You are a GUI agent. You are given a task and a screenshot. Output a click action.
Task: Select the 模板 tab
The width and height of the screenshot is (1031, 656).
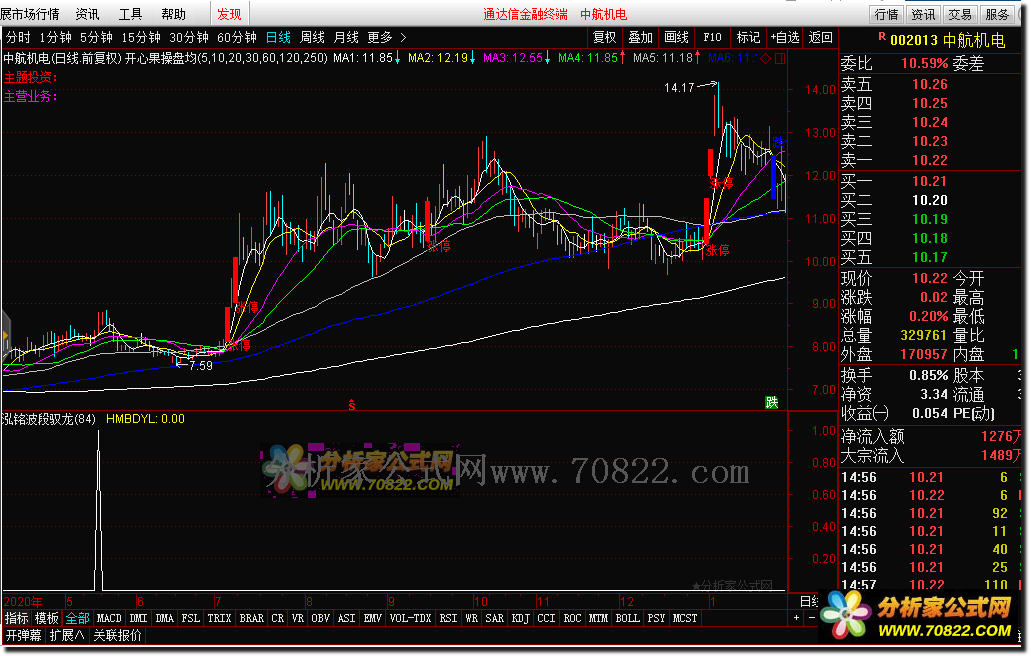click(x=47, y=618)
